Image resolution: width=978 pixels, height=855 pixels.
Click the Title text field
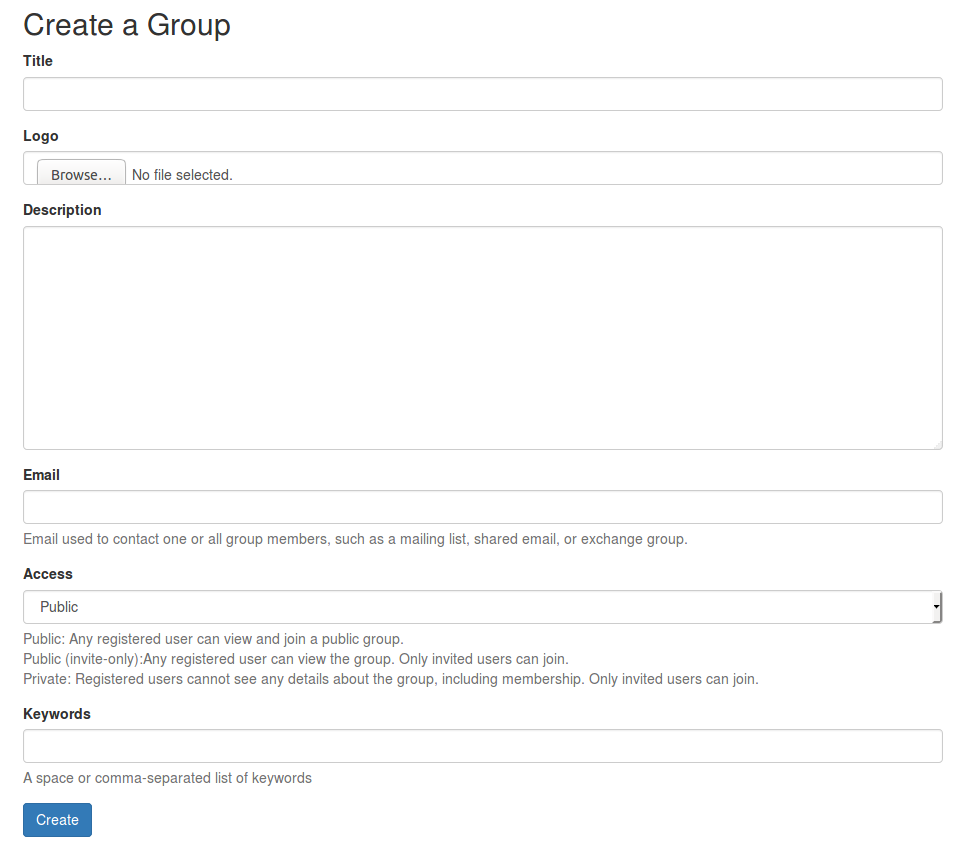[482, 94]
